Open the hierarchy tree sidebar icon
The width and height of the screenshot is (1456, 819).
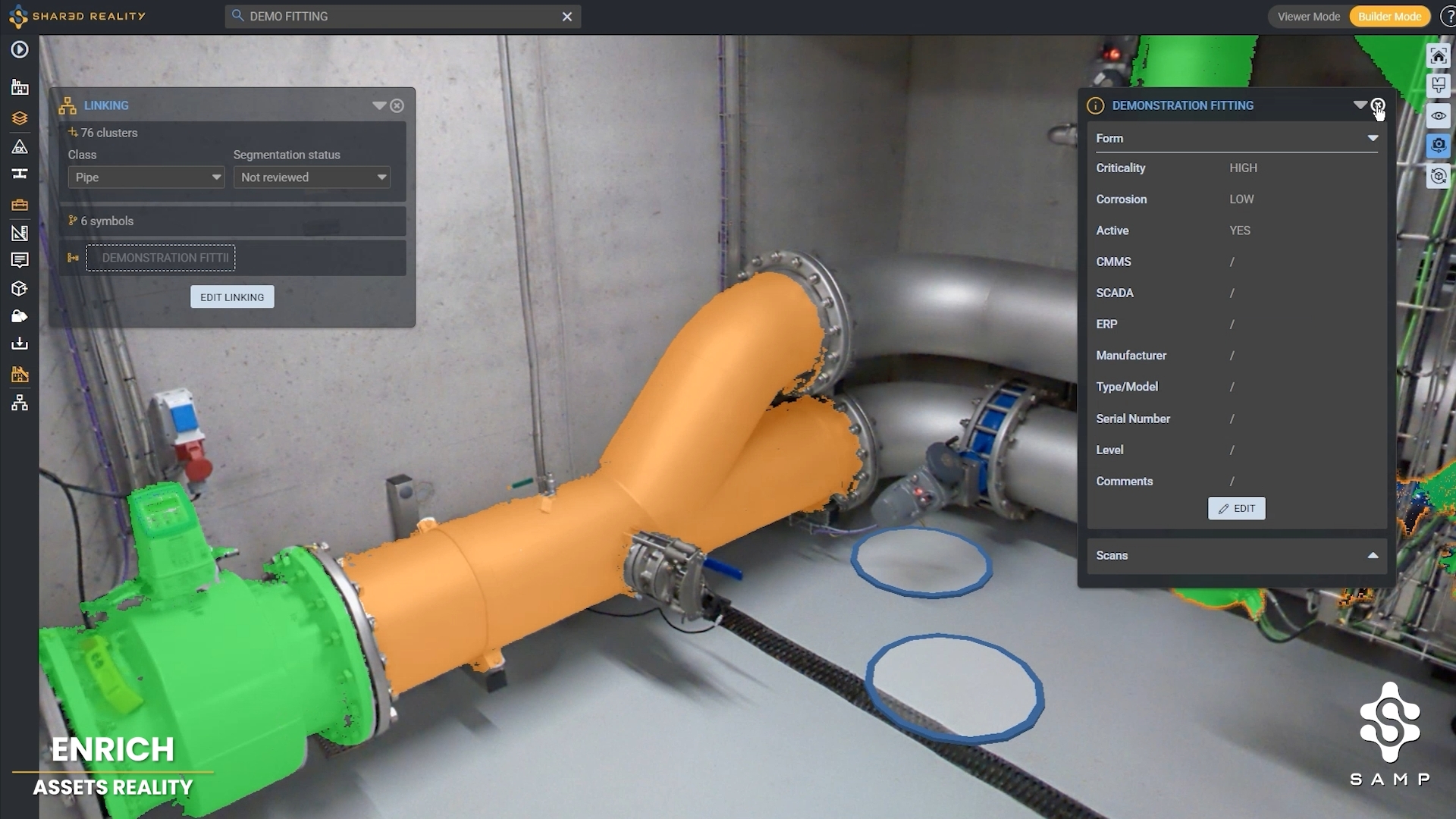pos(20,403)
